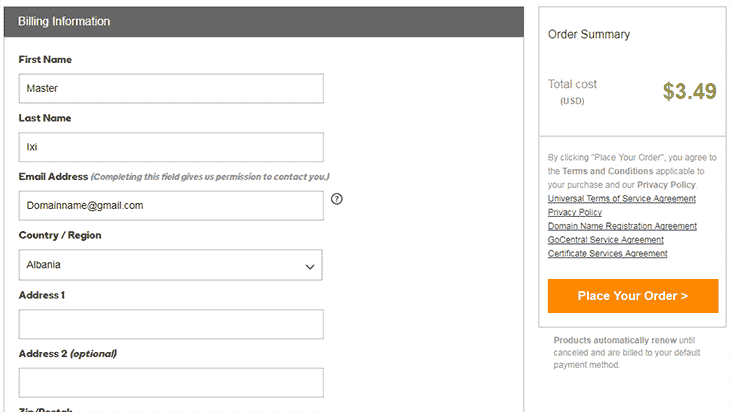Click the Last Name label
The width and height of the screenshot is (730, 412).
click(45, 118)
